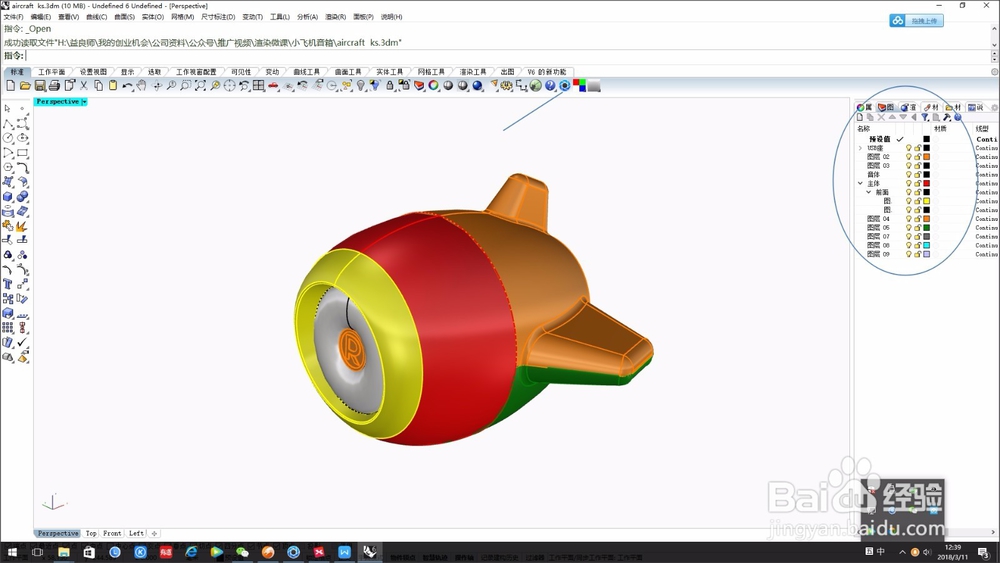The image size is (1000, 563).
Task: Open the Perspective viewport title dropdown arrow
Action: tap(84, 102)
